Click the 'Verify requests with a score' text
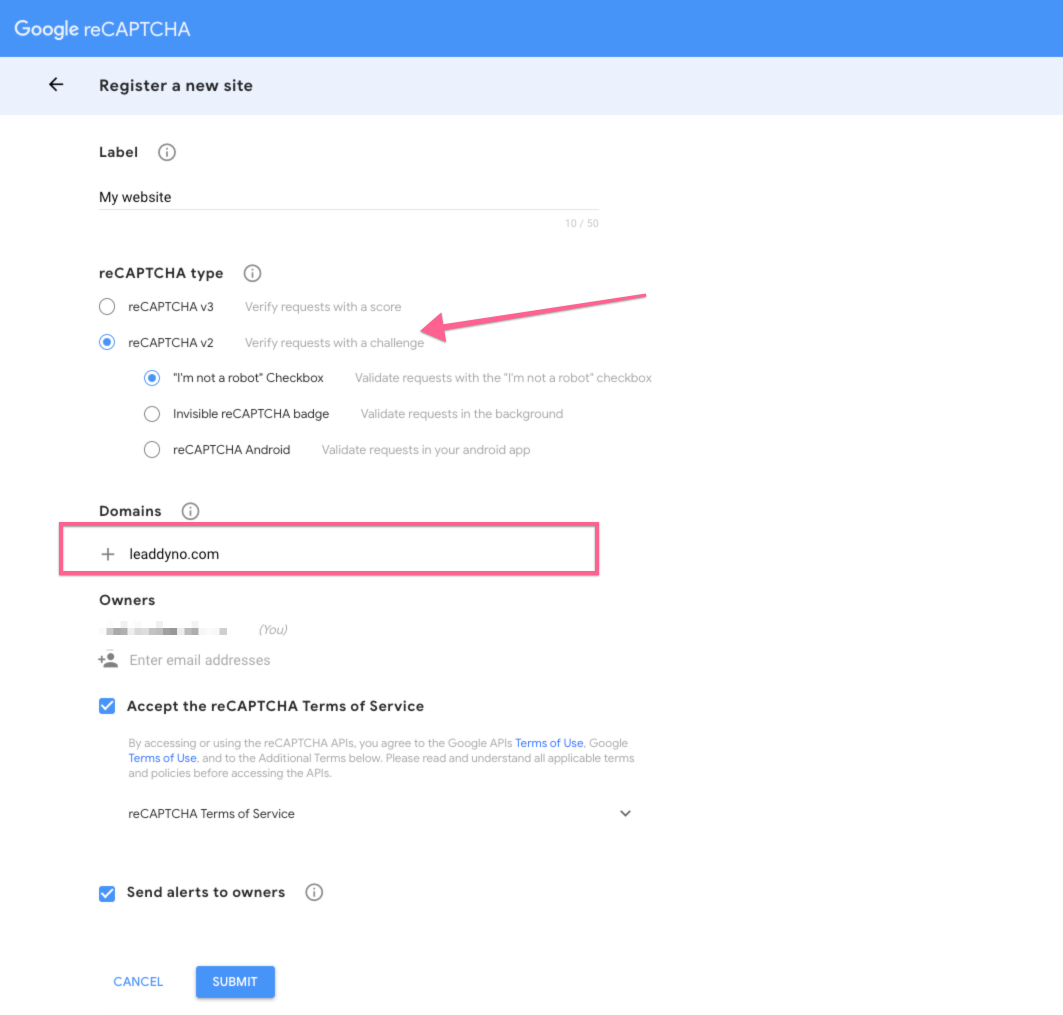Image resolution: width=1063 pixels, height=1015 pixels. (323, 307)
